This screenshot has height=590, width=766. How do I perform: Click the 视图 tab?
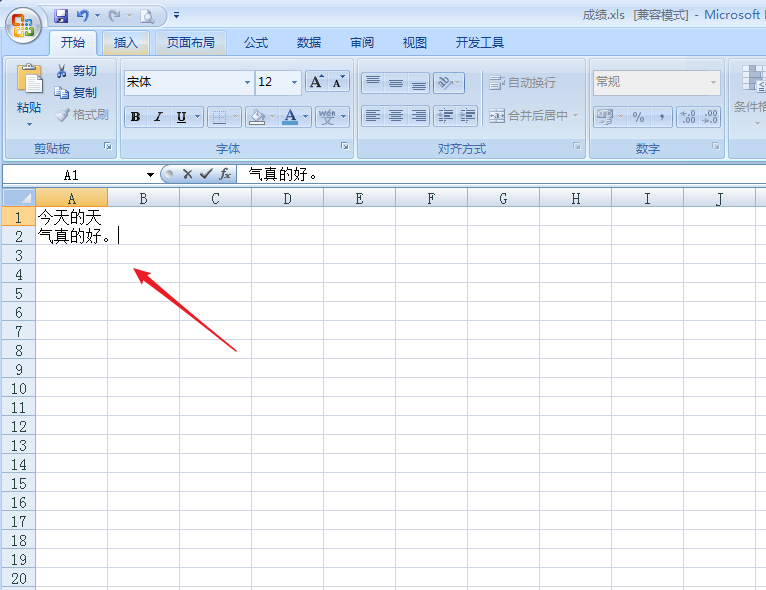tap(415, 43)
